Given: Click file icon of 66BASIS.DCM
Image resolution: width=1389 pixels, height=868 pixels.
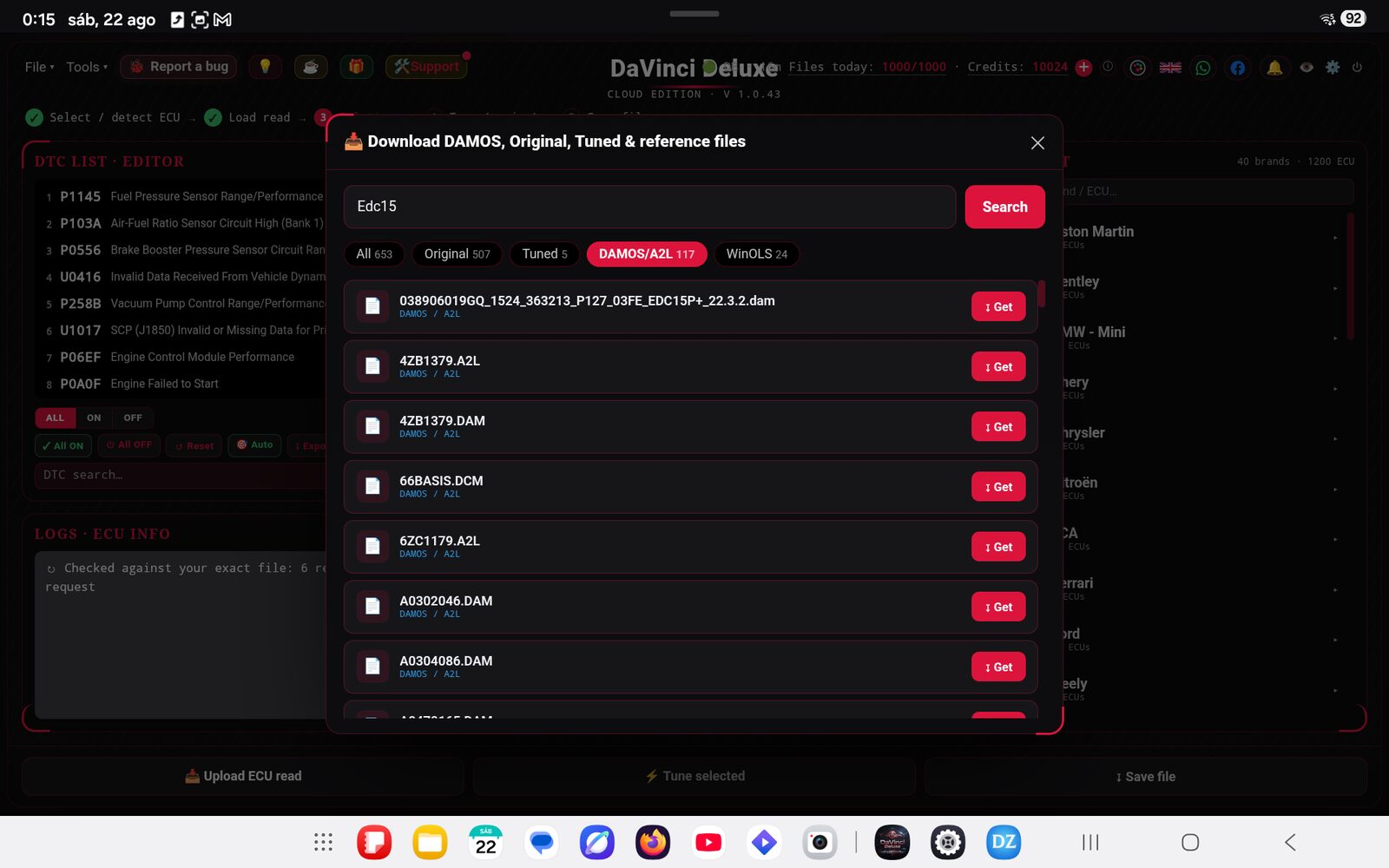Looking at the screenshot, I should pyautogui.click(x=372, y=486).
